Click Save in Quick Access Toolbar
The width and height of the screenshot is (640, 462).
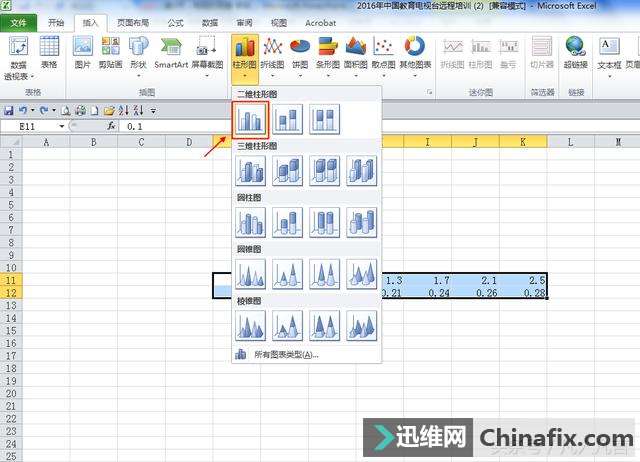pos(9,110)
